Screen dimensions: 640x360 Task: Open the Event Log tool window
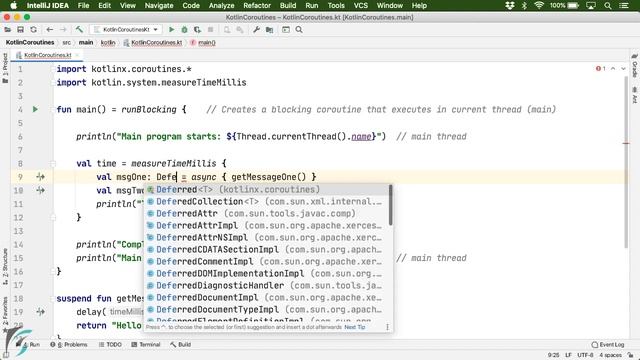click(608, 344)
